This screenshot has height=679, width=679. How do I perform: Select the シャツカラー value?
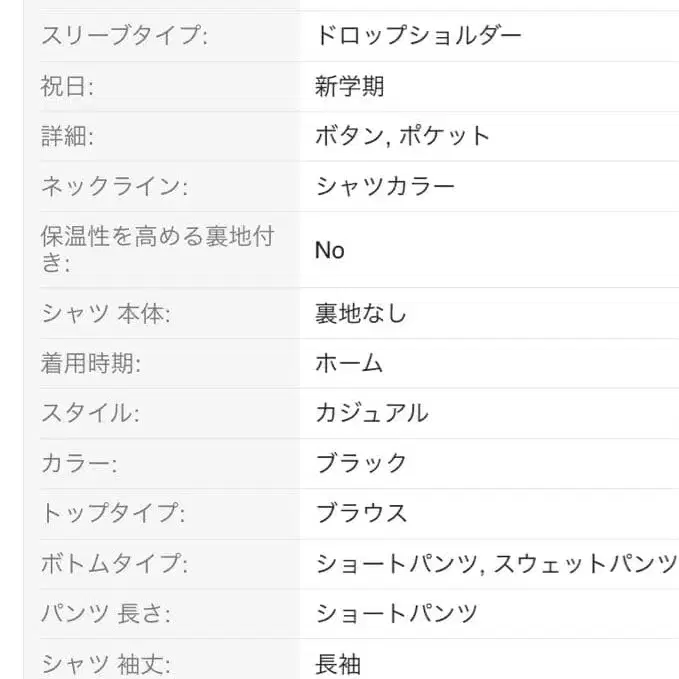(385, 187)
